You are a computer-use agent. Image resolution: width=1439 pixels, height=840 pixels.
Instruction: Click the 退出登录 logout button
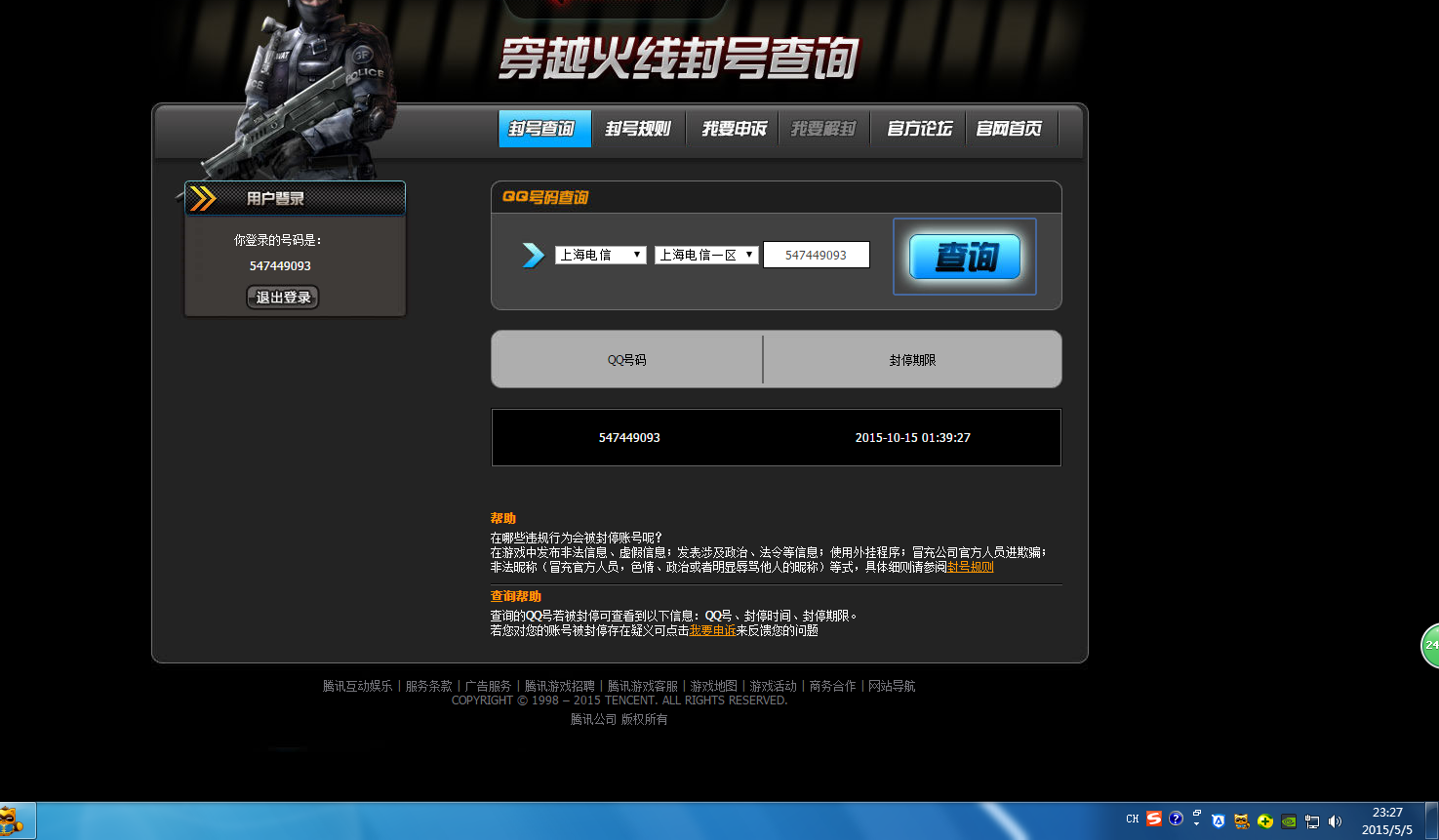click(283, 298)
